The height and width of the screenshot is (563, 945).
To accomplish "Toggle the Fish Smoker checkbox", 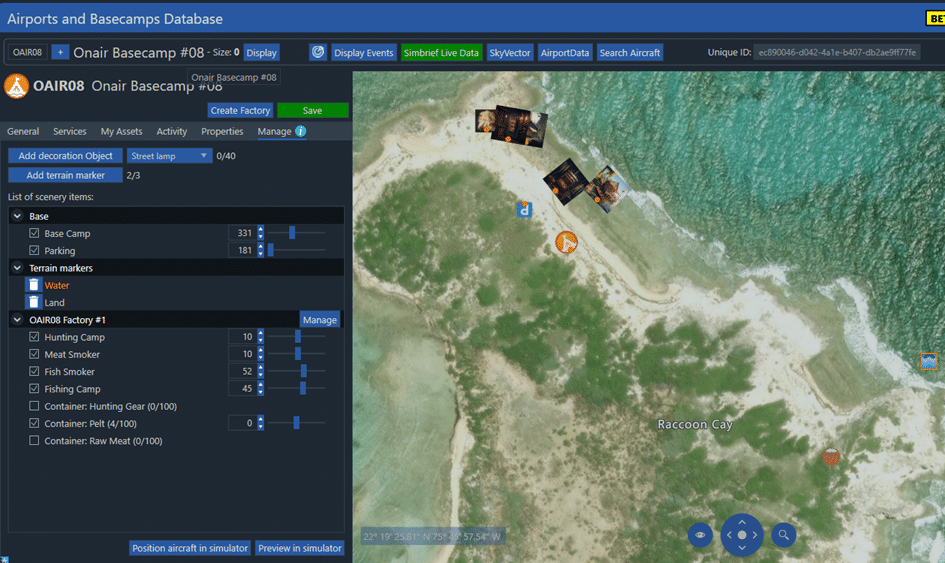I will (34, 371).
